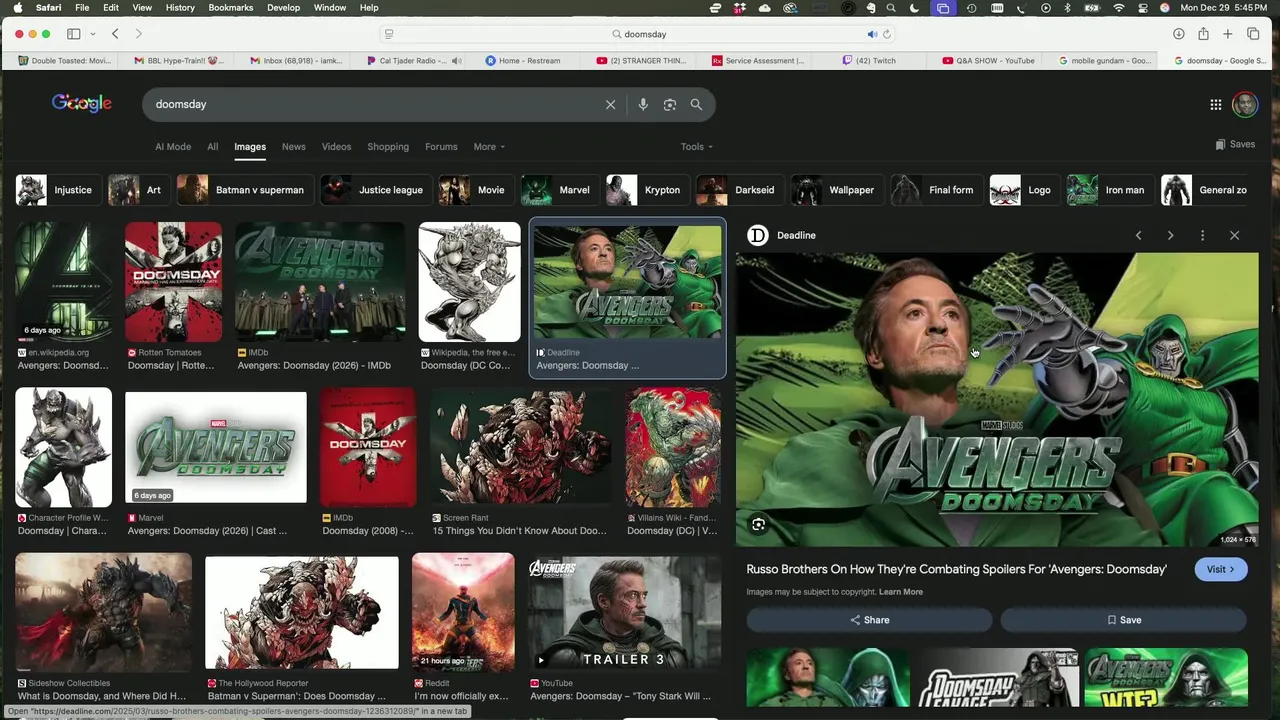Open YouTube Trailer 3 thumbnail
The width and height of the screenshot is (1280, 720).
(x=625, y=613)
